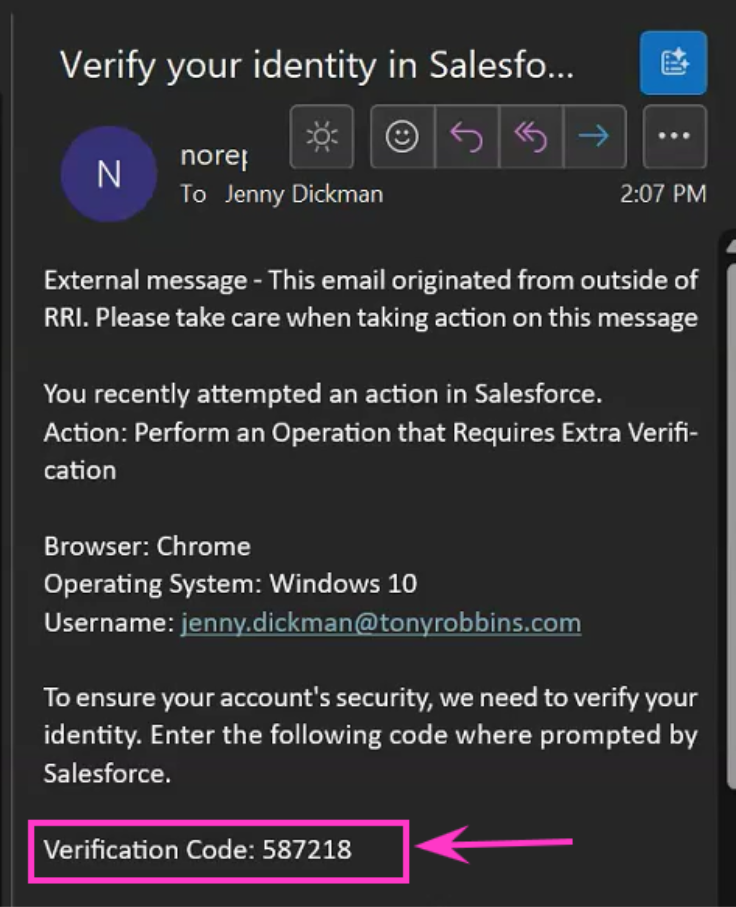Open the jenny.dickman@tonyrobbins.com link

381,623
